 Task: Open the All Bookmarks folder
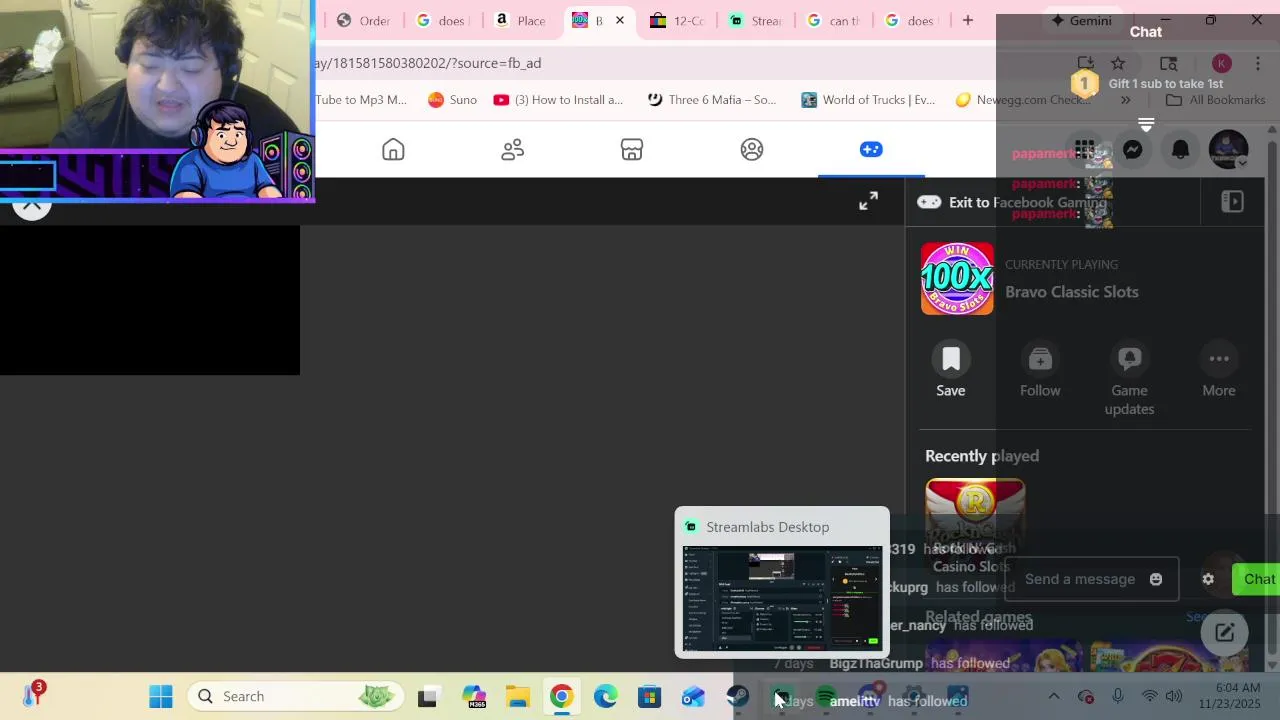pyautogui.click(x=1216, y=100)
